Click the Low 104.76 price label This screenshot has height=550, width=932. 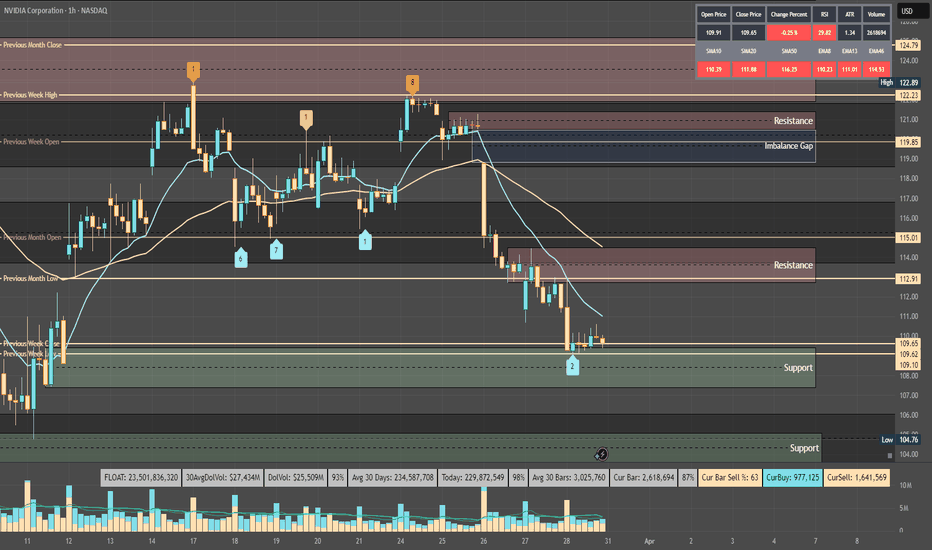tap(899, 440)
